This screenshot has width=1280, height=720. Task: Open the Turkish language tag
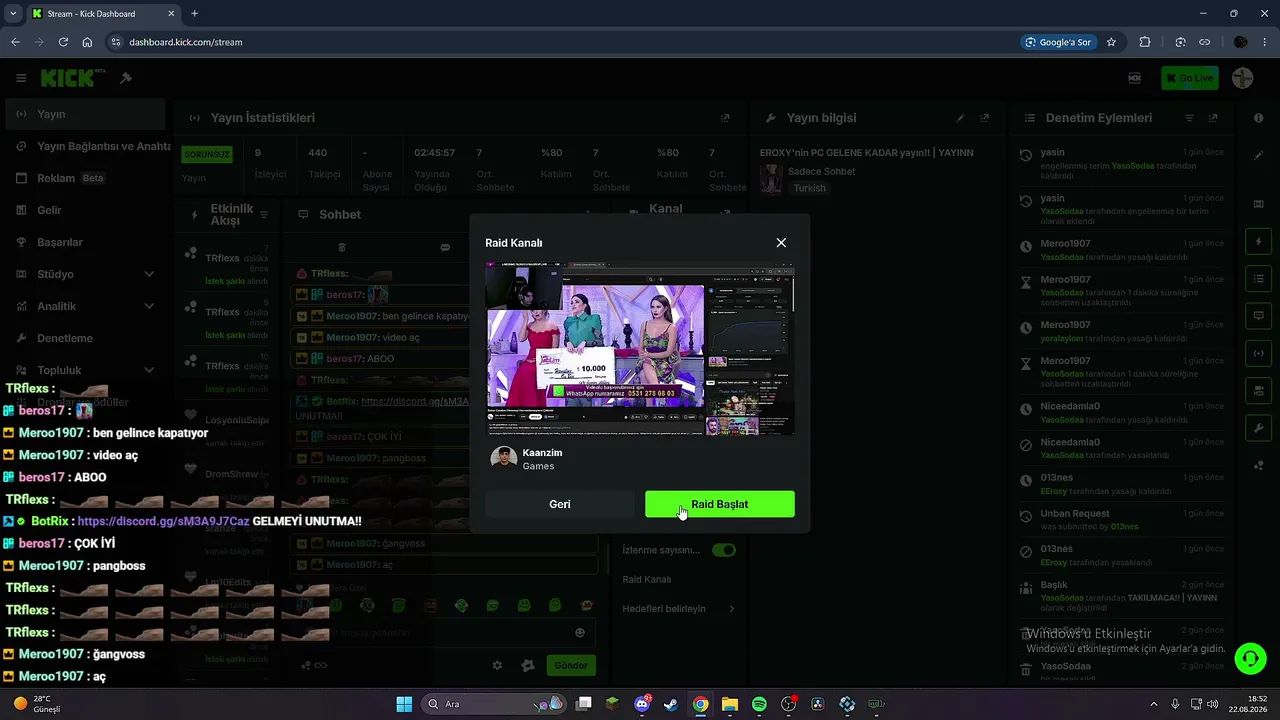click(810, 188)
